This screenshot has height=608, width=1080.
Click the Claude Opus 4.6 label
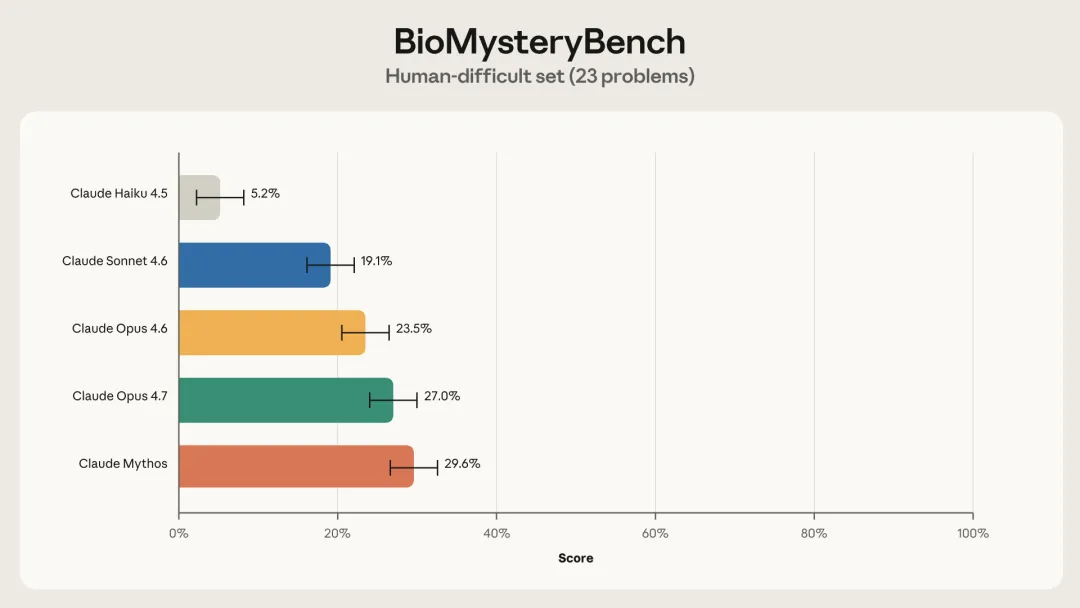[120, 329]
